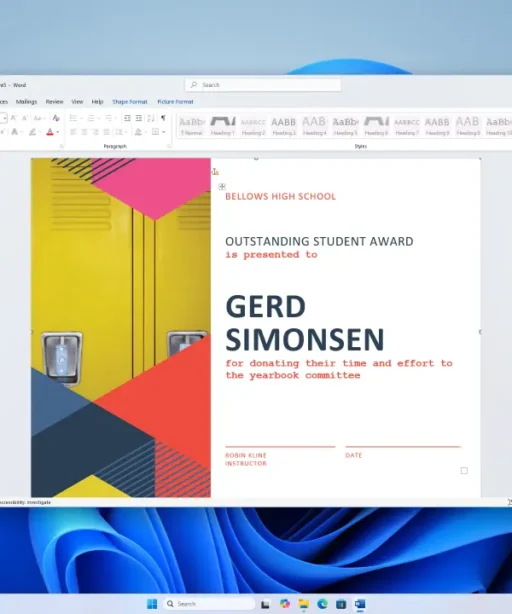
Task: Open font color dropdown arrow
Action: (x=58, y=132)
